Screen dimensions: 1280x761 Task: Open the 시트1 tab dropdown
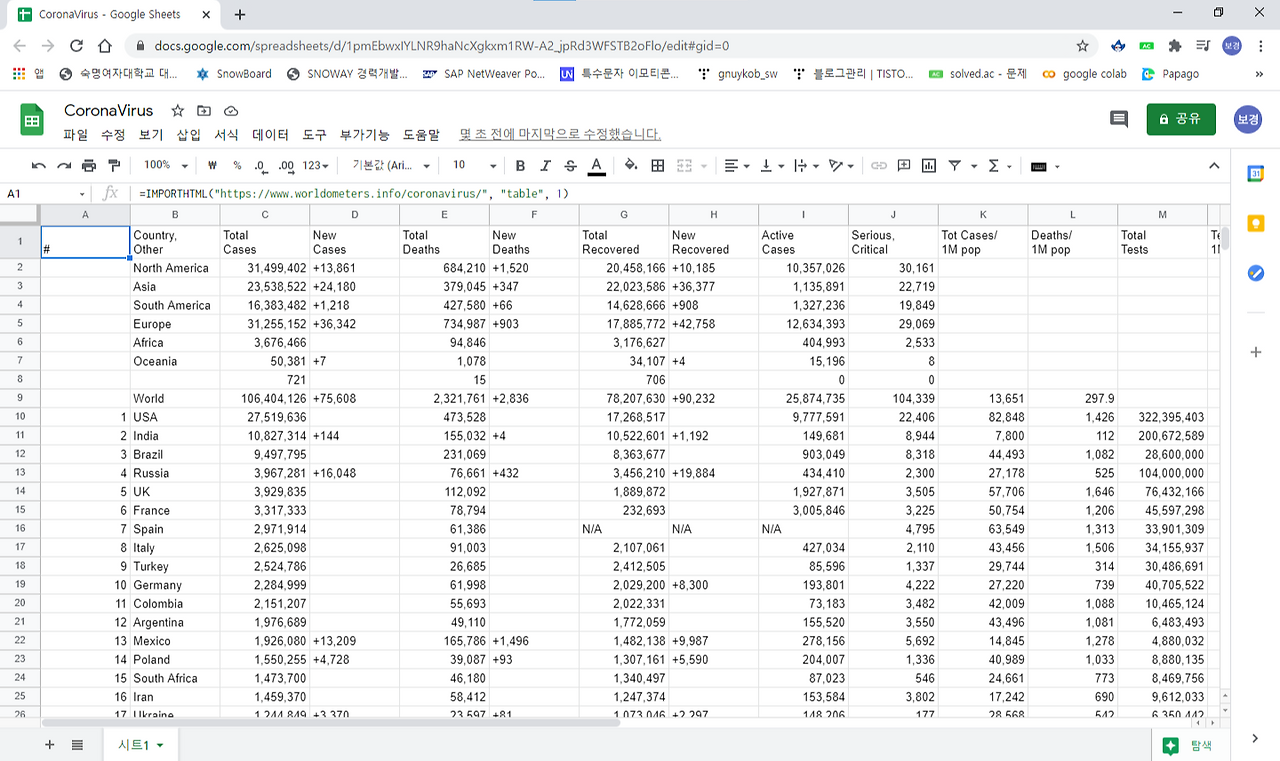tap(159, 745)
